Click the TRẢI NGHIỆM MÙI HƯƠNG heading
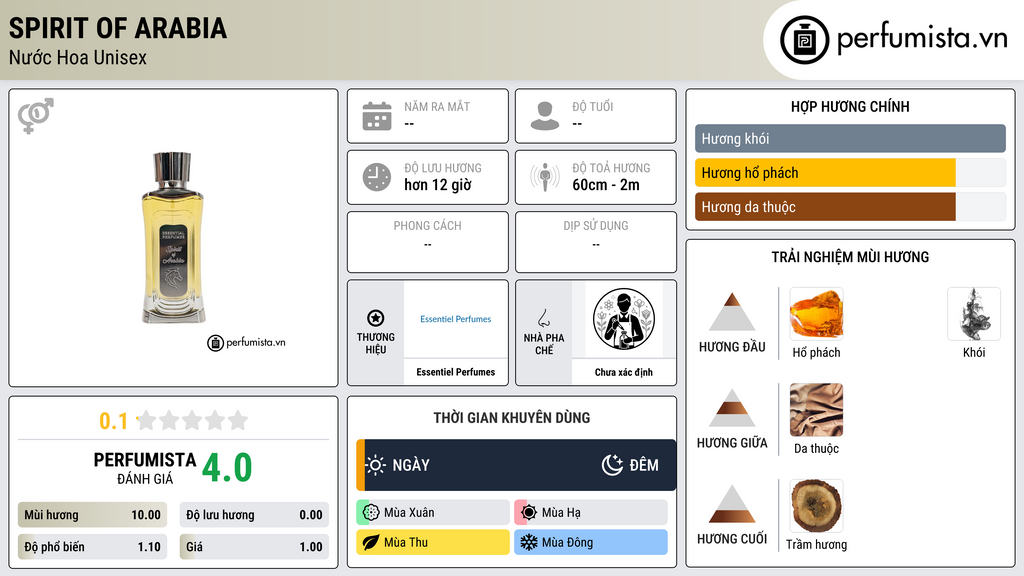 pyautogui.click(x=850, y=257)
